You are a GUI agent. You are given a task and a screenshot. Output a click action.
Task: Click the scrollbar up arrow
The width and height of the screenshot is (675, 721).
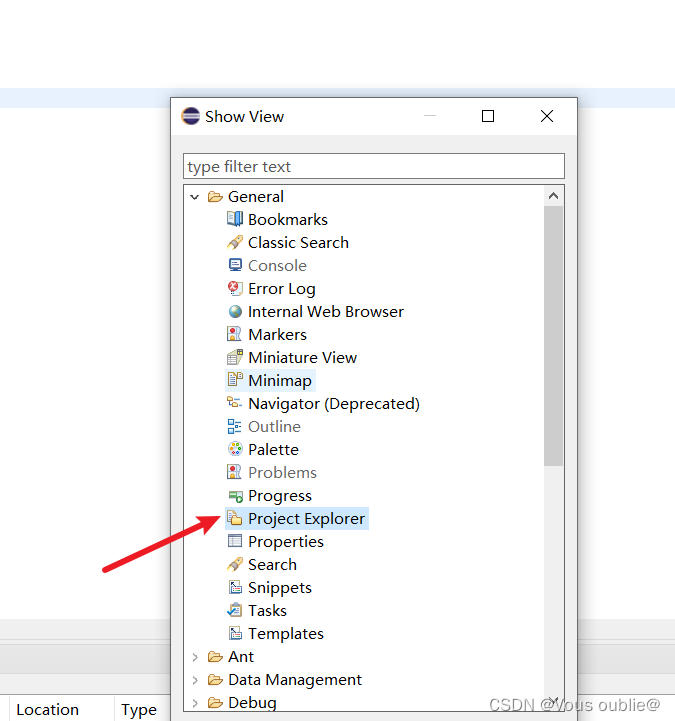point(553,196)
